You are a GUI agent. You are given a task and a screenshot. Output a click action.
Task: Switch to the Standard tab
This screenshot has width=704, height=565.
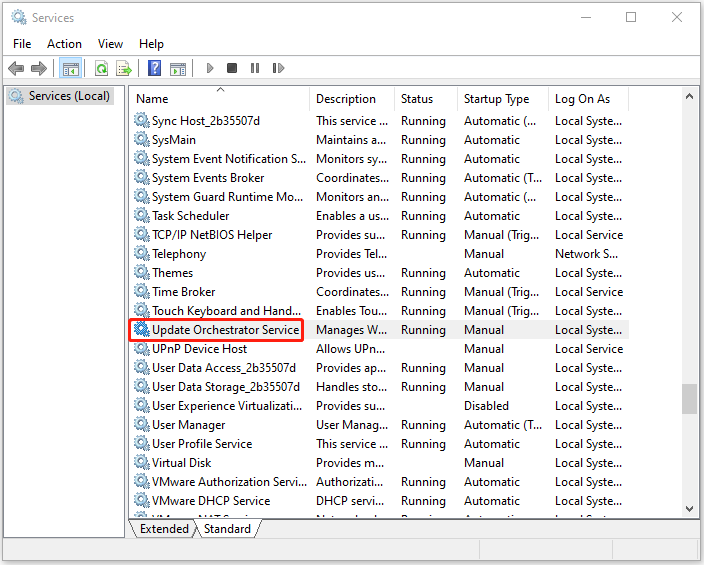[x=227, y=529]
